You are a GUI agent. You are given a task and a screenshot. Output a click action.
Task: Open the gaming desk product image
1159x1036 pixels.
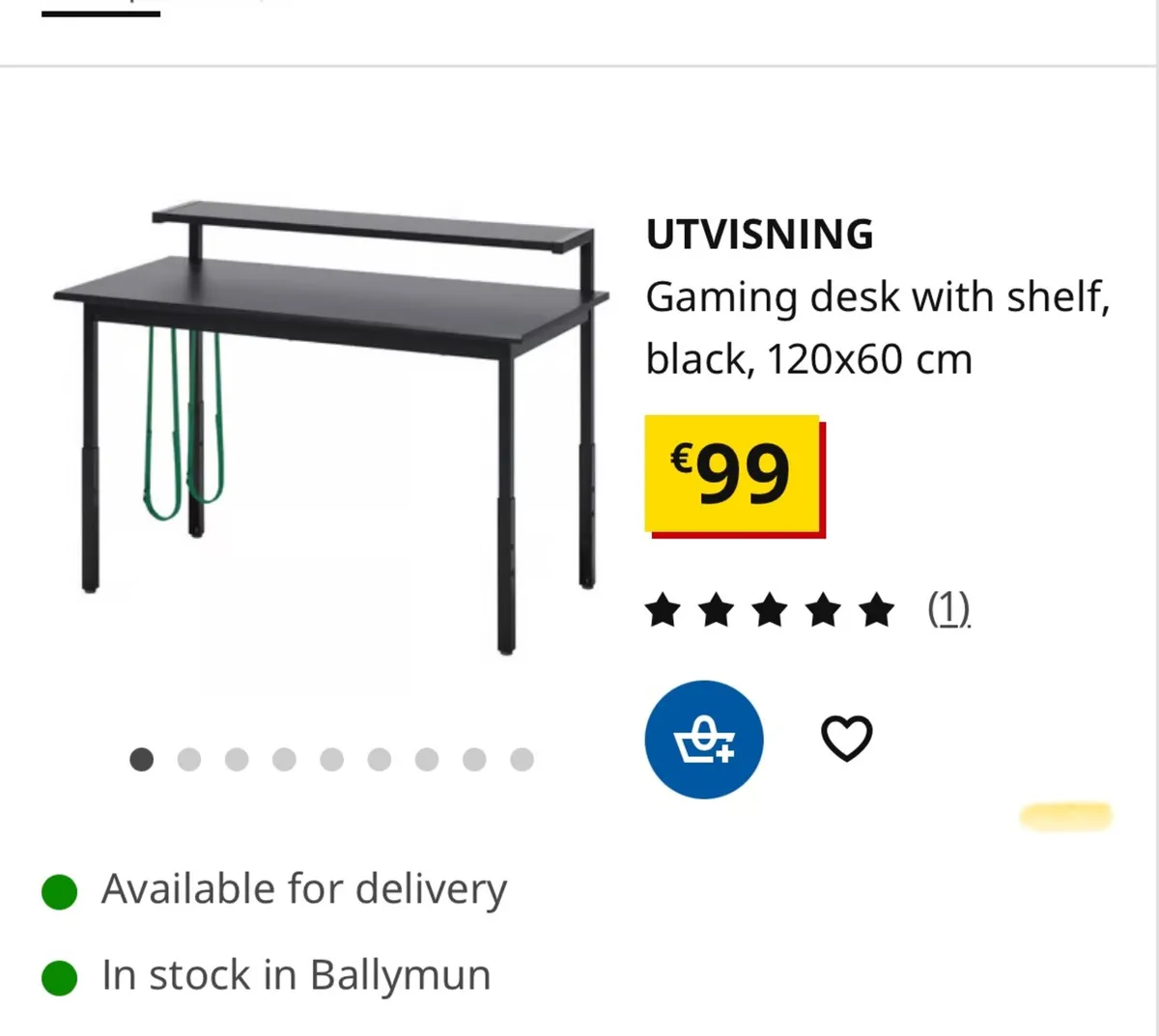330,425
